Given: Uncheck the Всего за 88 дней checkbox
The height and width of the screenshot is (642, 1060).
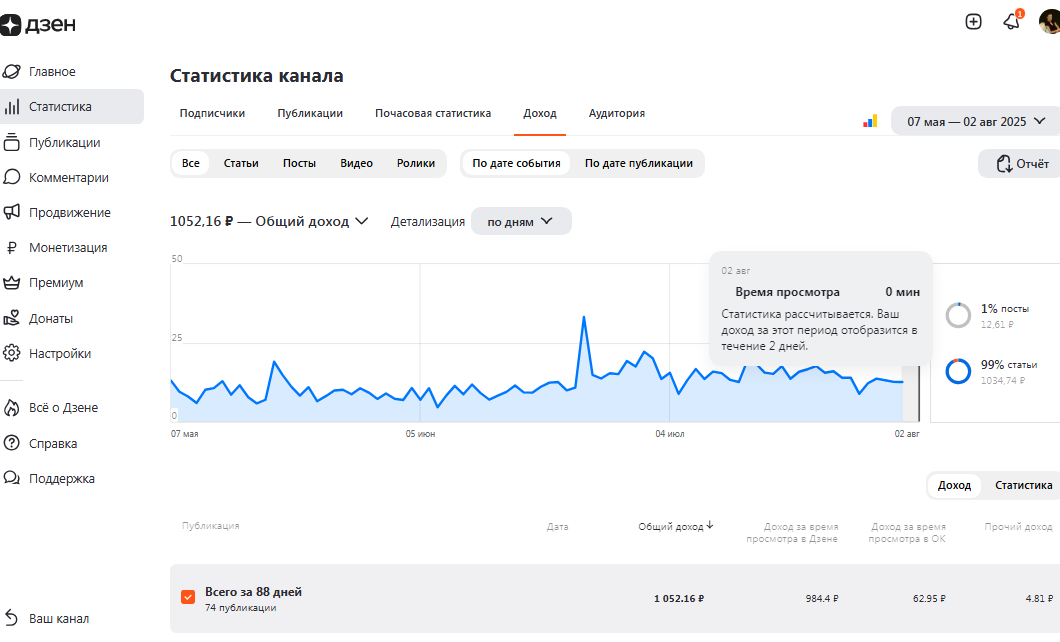Looking at the screenshot, I should click(x=188, y=597).
